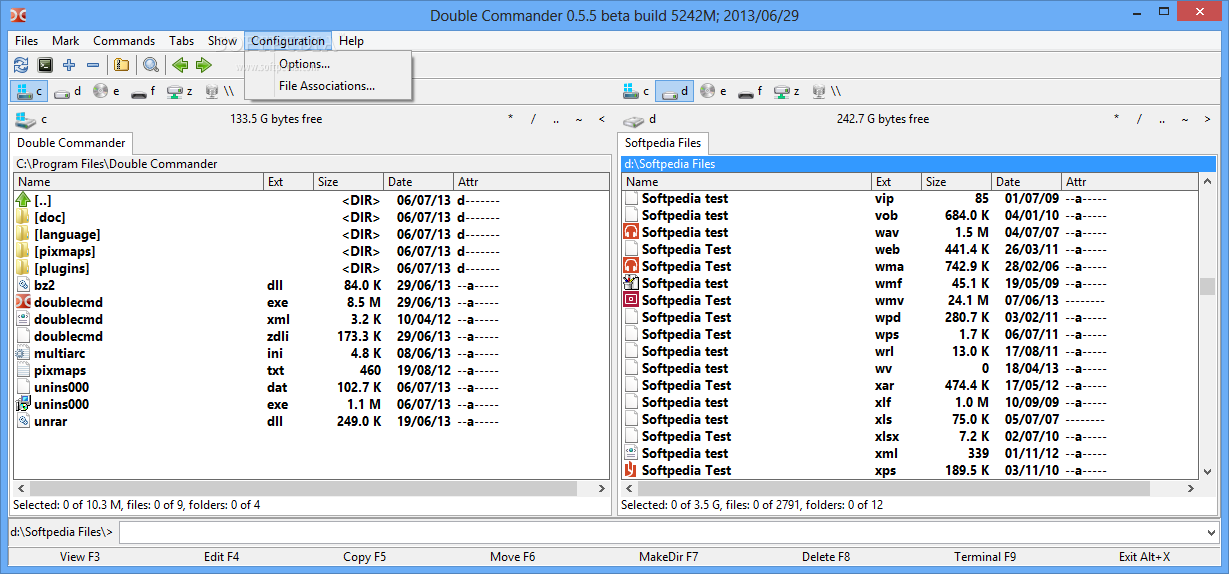The image size is (1229, 574).
Task: Select the Double Commander panel tab
Action: (x=71, y=143)
